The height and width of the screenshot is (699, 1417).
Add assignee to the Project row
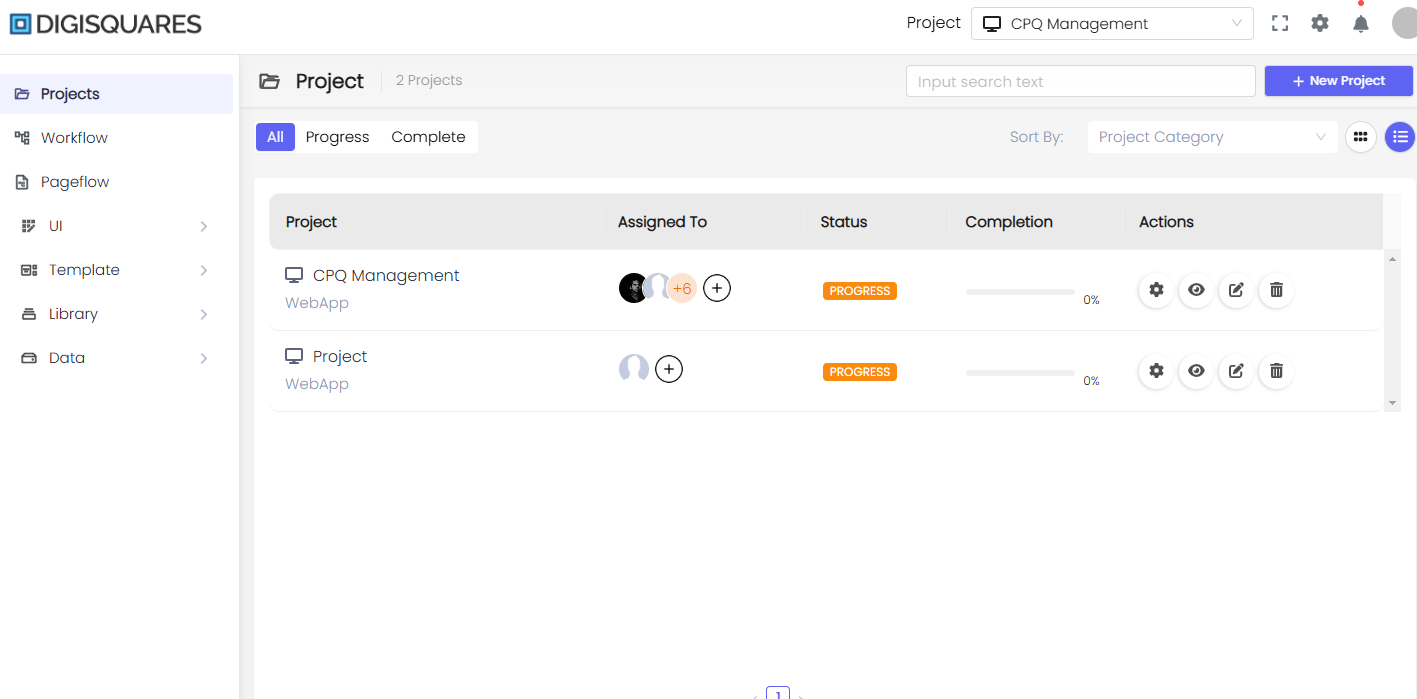tap(669, 369)
